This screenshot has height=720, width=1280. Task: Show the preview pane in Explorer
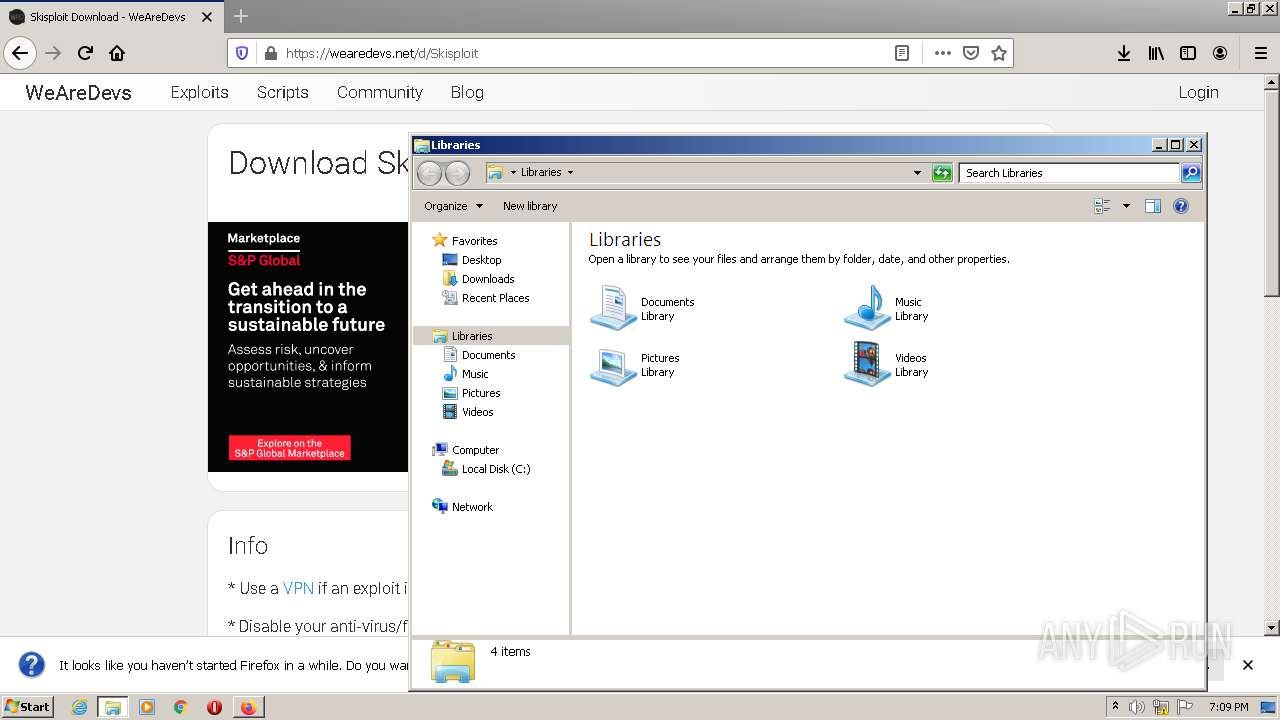(1152, 206)
